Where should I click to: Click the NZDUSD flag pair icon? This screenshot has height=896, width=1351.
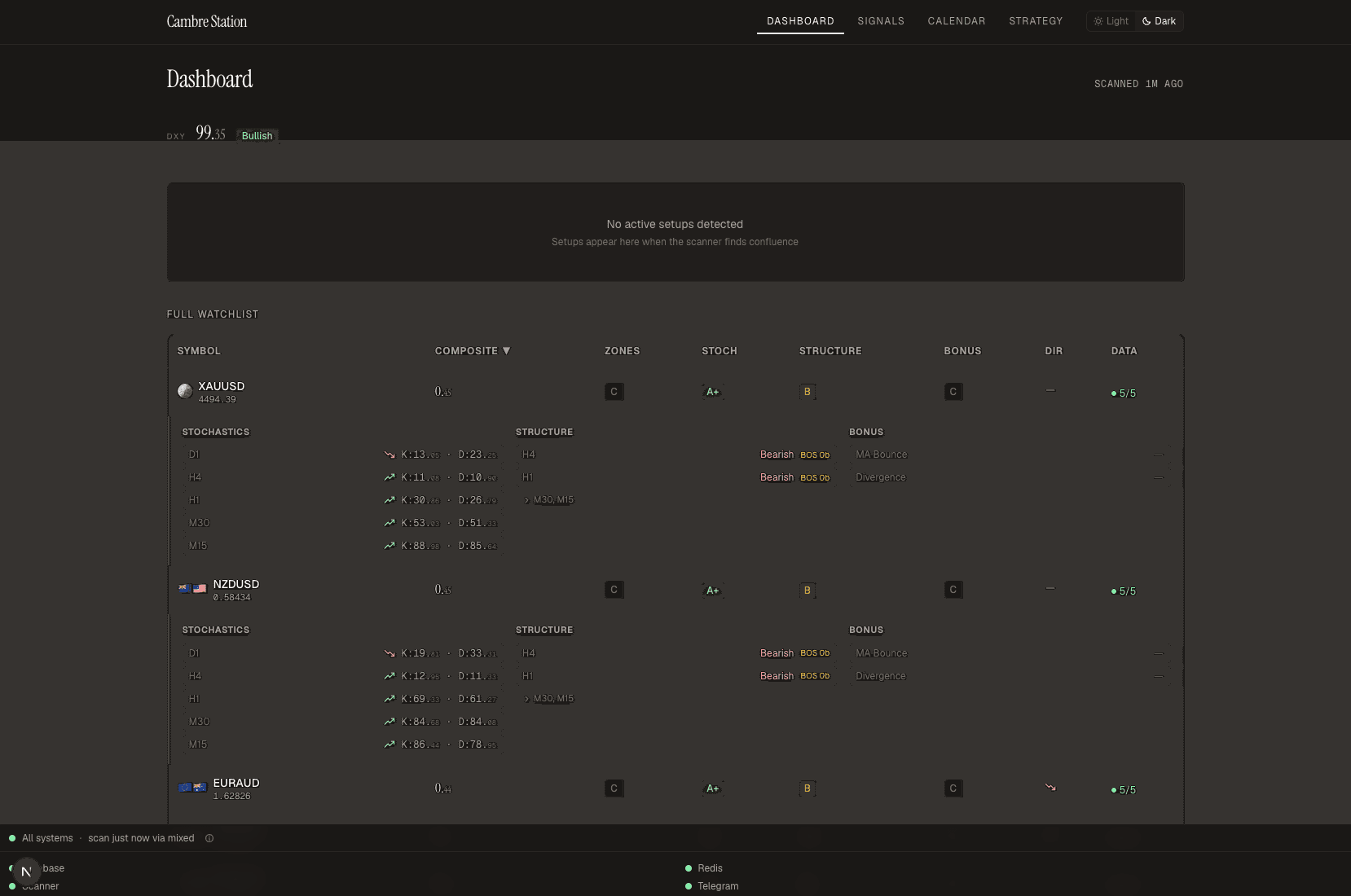[192, 588]
